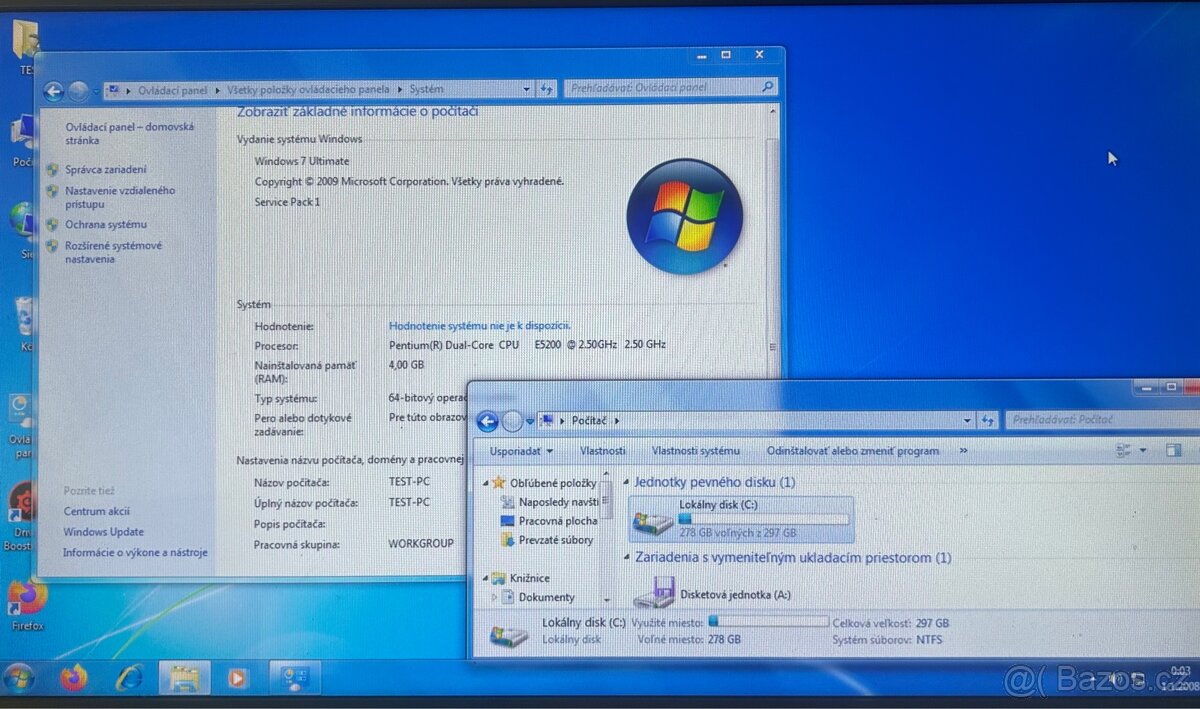1200x709 pixels.
Task: Open Centrum akcií link
Action: [97, 511]
